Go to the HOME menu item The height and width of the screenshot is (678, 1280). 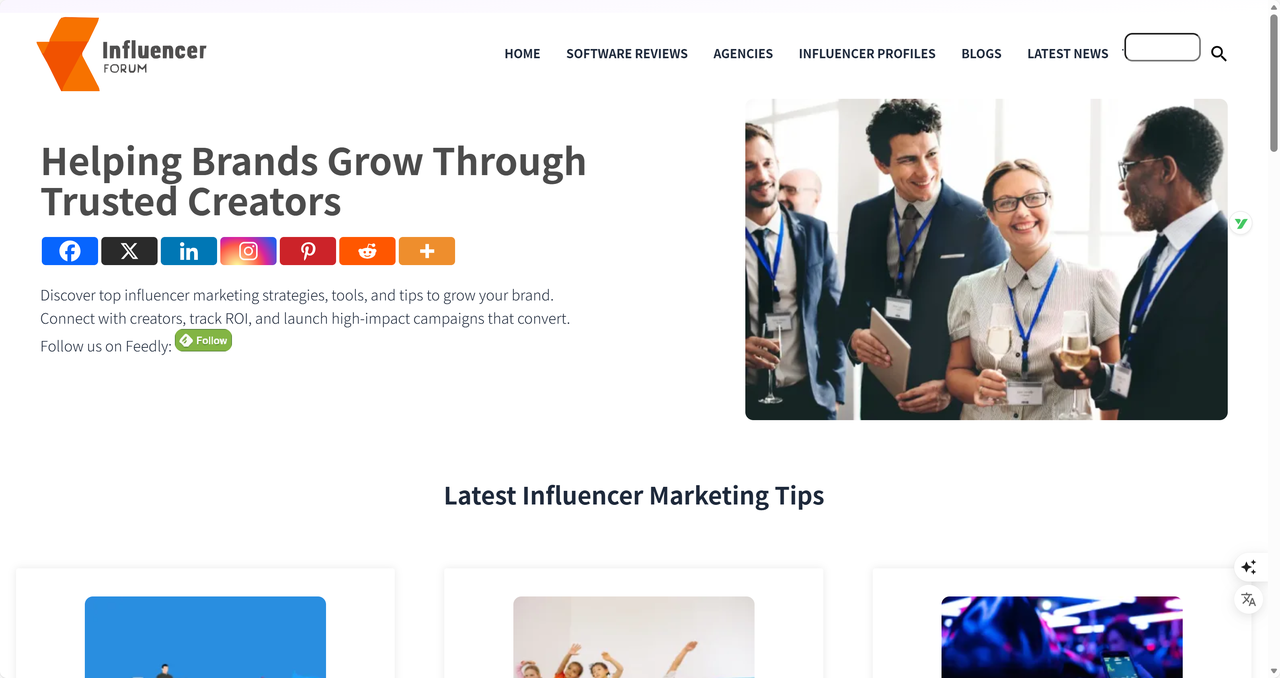[522, 54]
